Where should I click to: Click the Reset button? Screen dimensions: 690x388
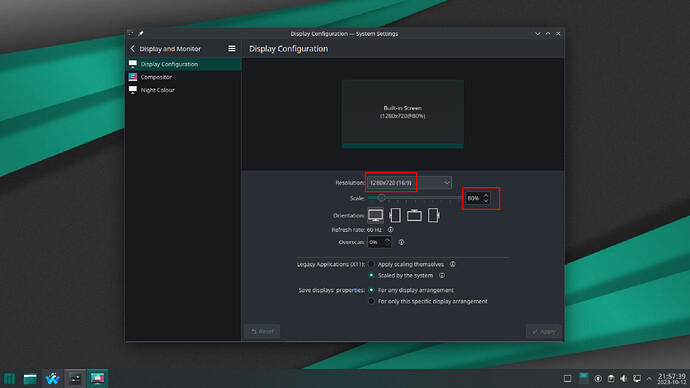coord(262,331)
